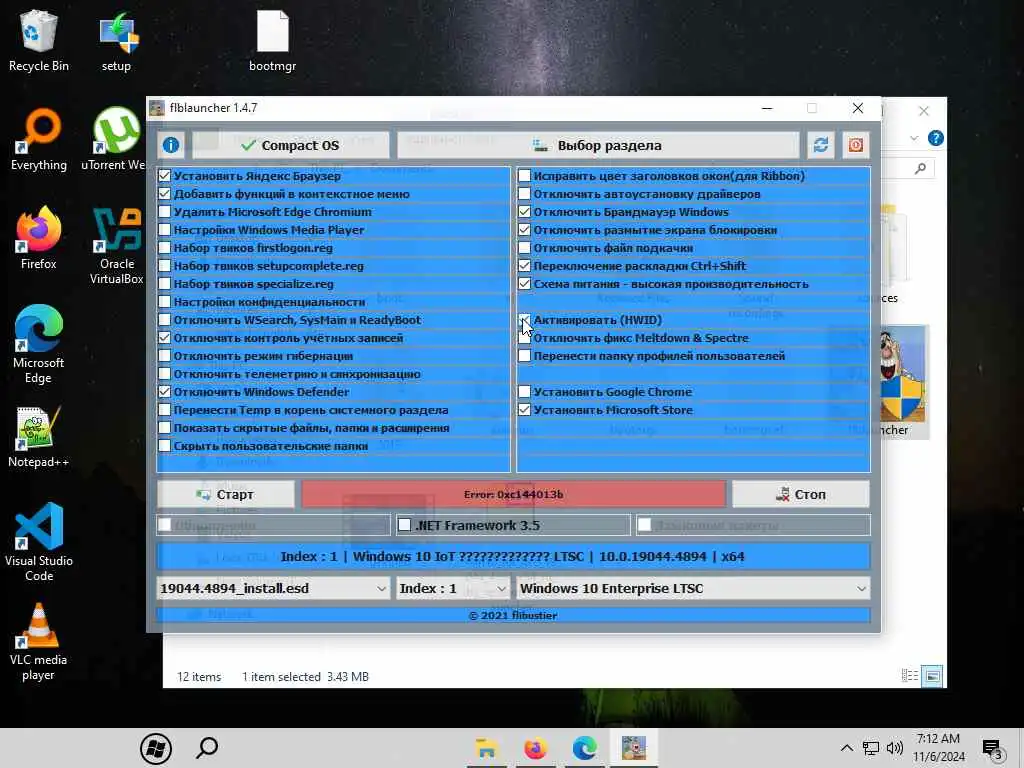This screenshot has height=768, width=1024.
Task: Open the Index : 1 dropdown
Action: click(x=453, y=588)
